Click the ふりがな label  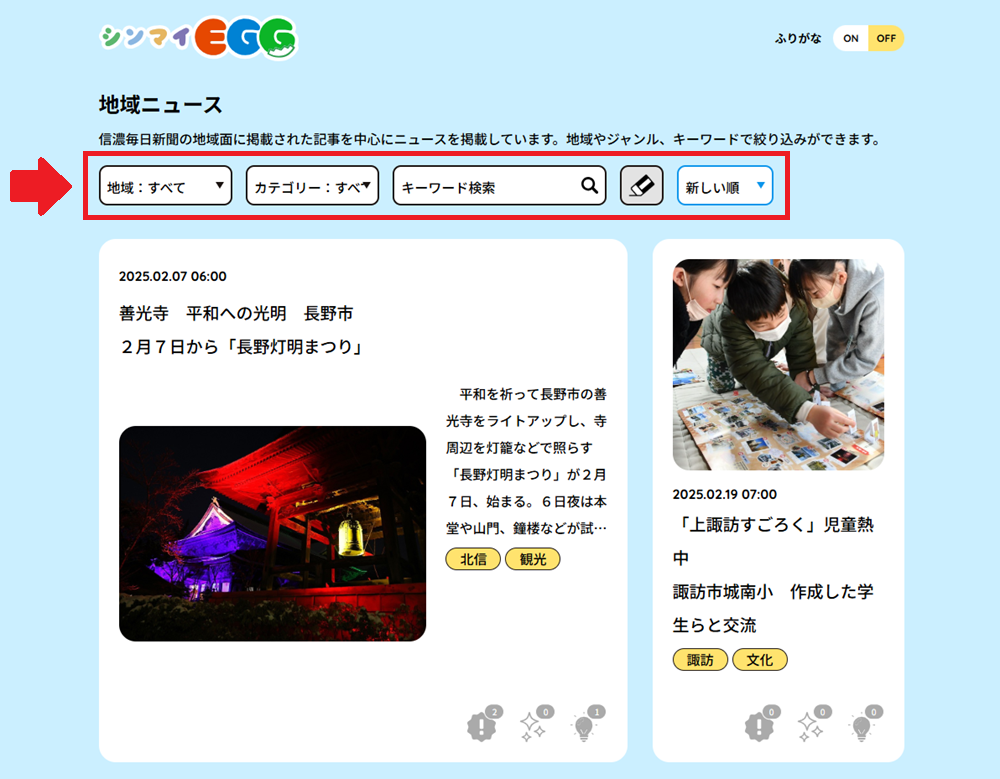coord(798,38)
